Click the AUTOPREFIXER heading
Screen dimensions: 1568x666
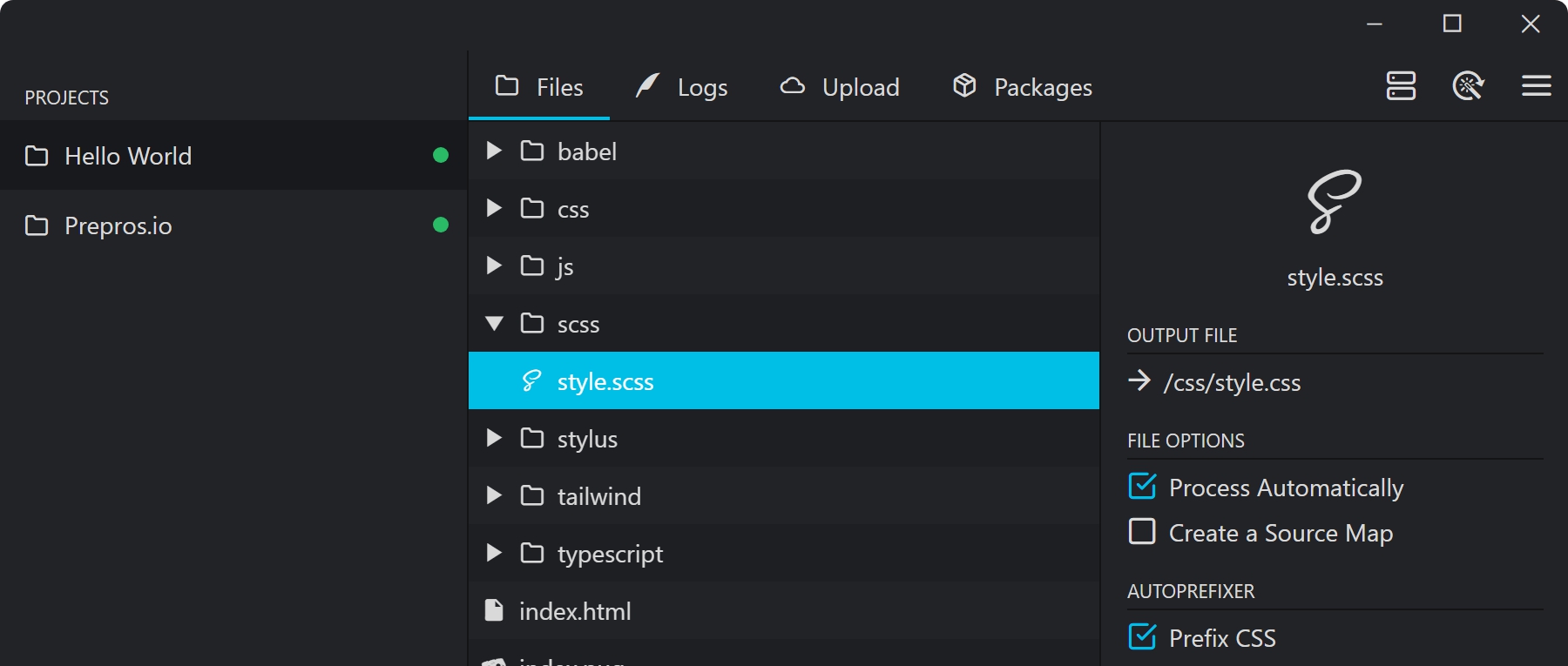[x=1191, y=591]
